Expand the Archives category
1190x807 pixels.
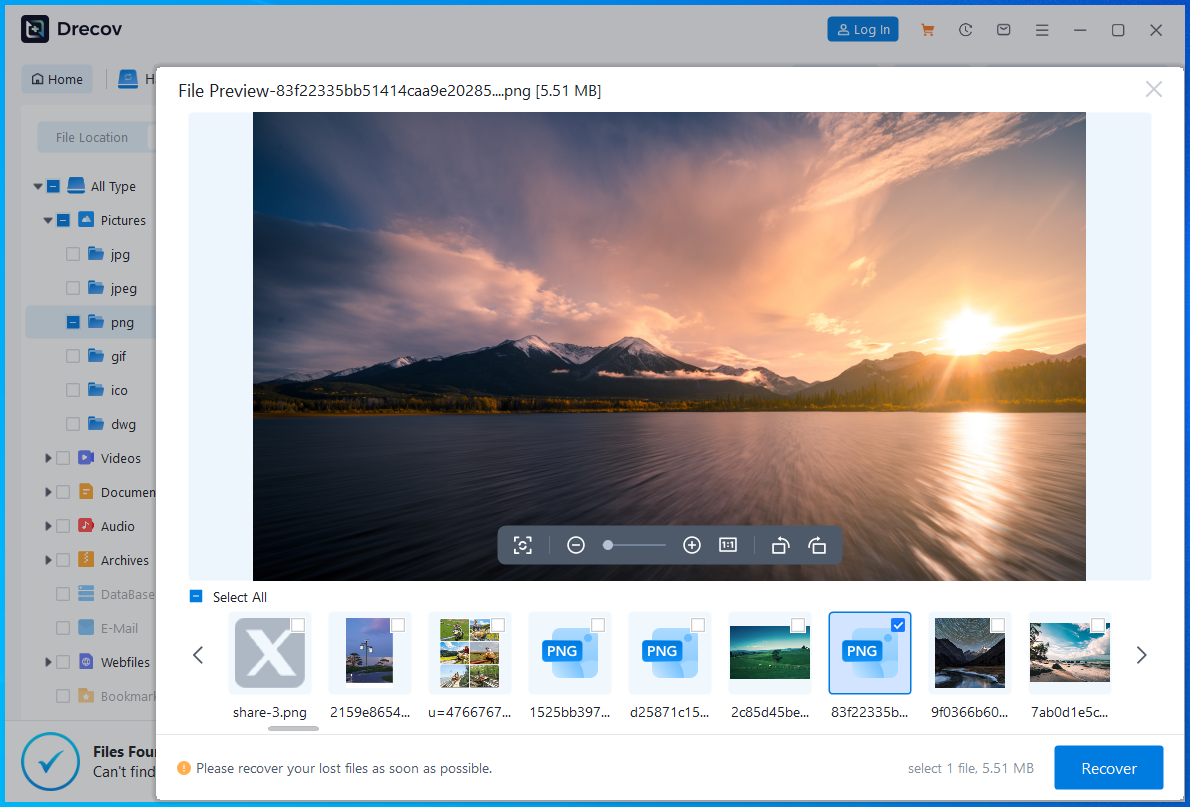(47, 559)
